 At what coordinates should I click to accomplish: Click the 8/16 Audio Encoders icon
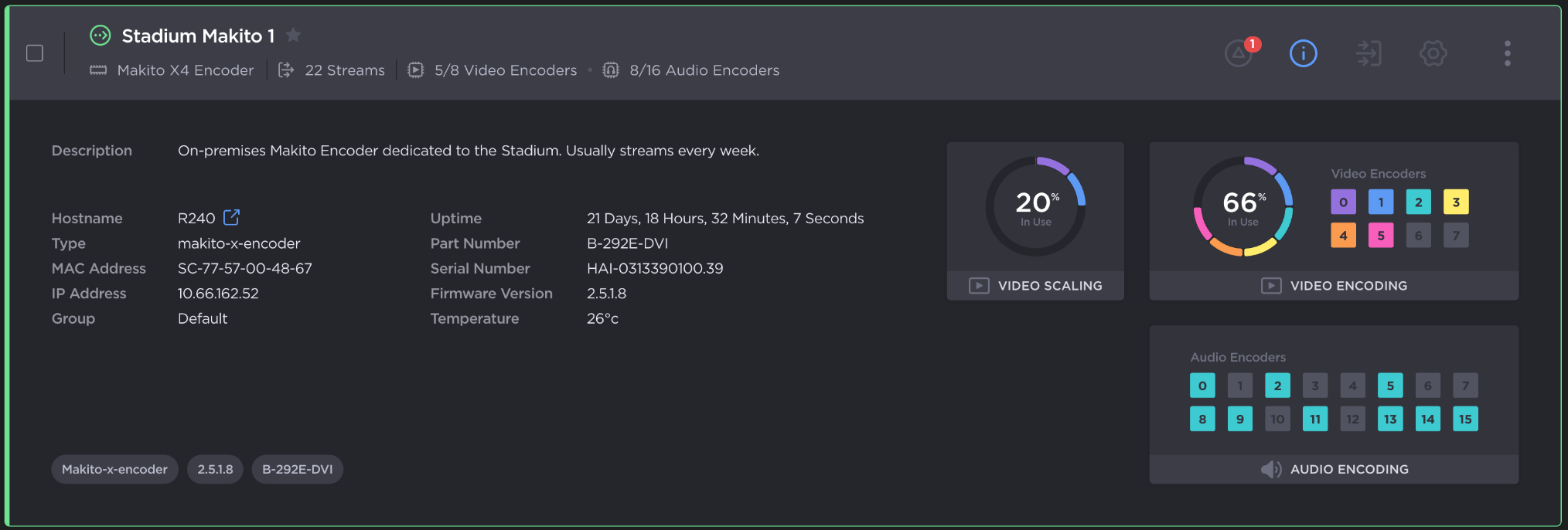pyautogui.click(x=611, y=70)
